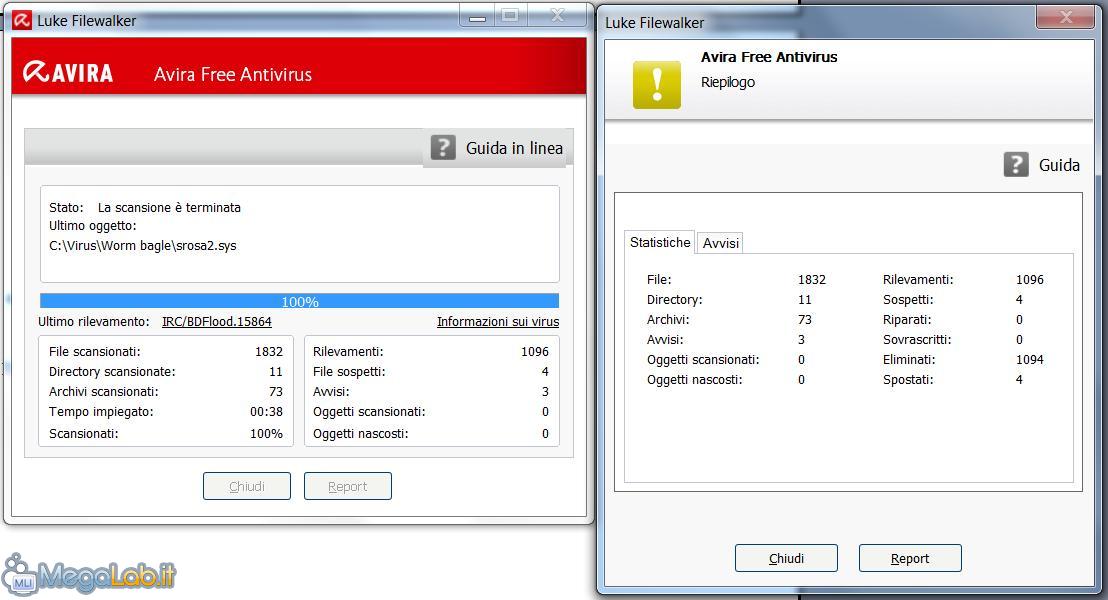This screenshot has width=1108, height=600.
Task: Click Chiudi button in the Riepilogo summary window
Action: (x=786, y=558)
